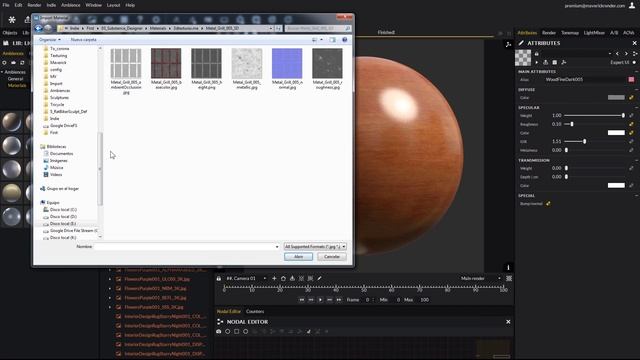Adjust the Specular Roughness slider

594,124
